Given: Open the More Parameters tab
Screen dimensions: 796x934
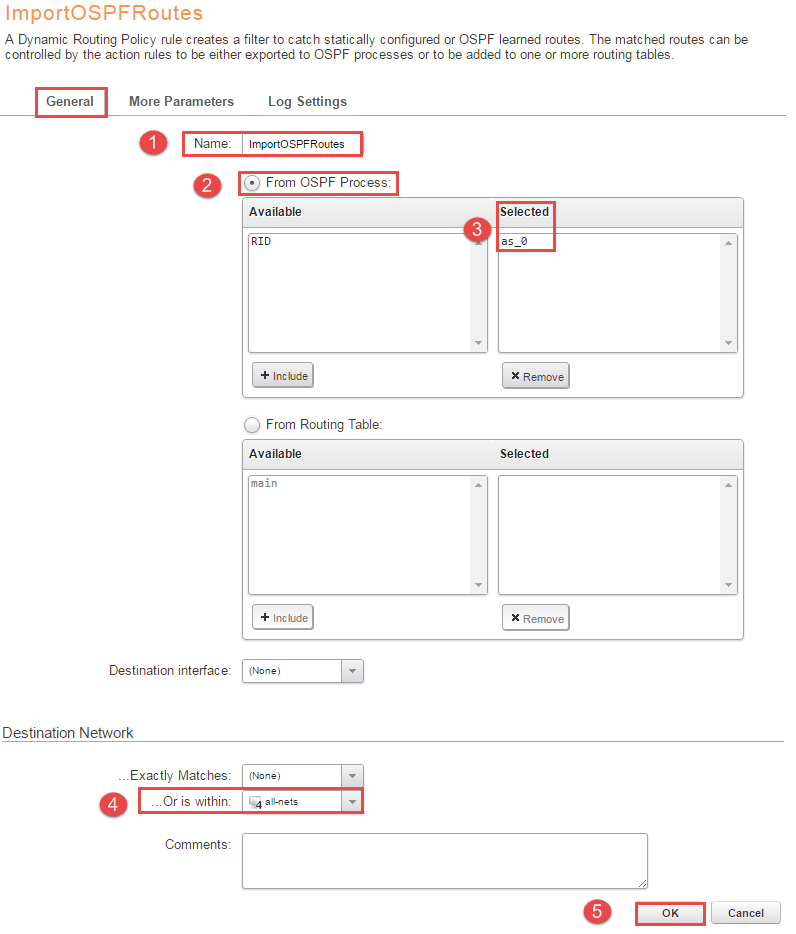Looking at the screenshot, I should click(x=181, y=102).
